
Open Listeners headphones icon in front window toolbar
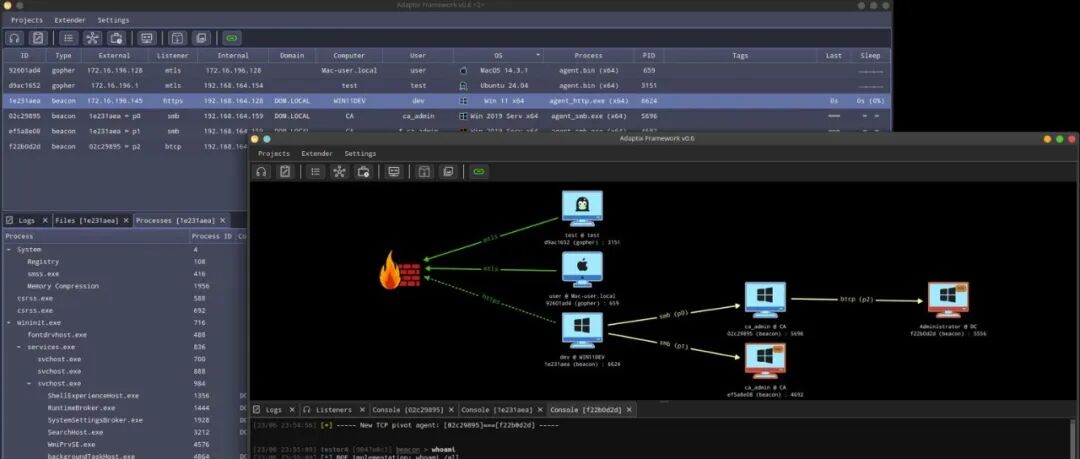(261, 172)
